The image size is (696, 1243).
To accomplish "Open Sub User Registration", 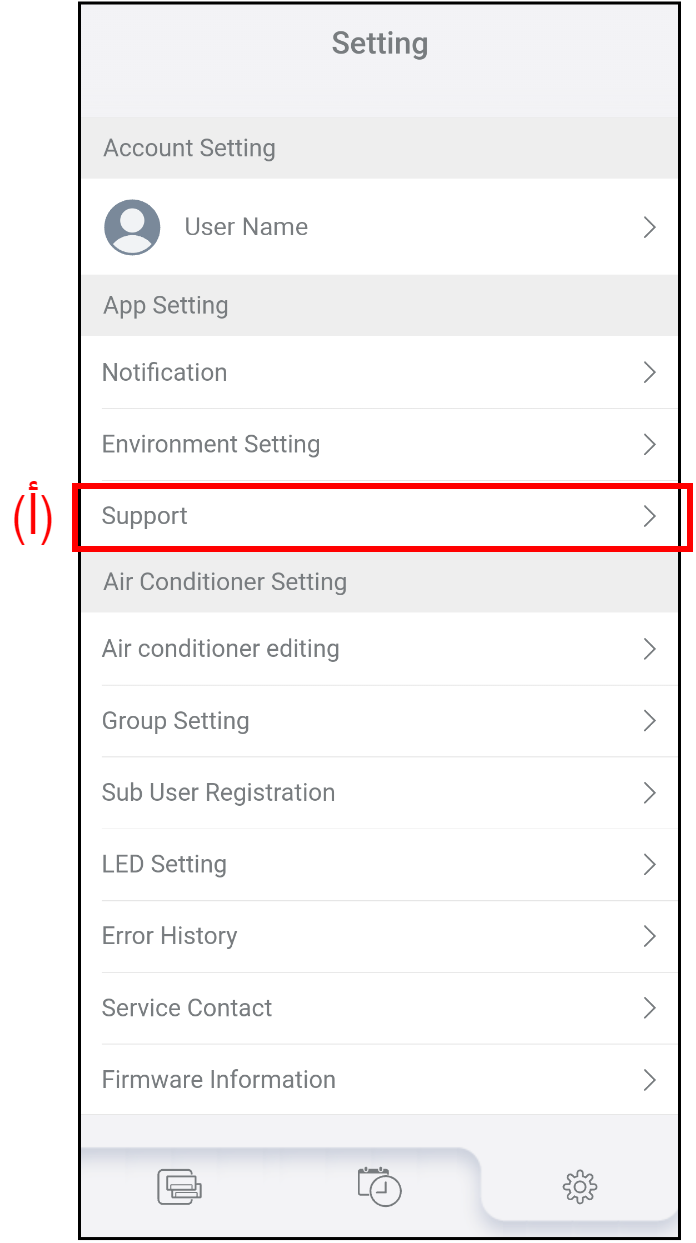I will (219, 793).
